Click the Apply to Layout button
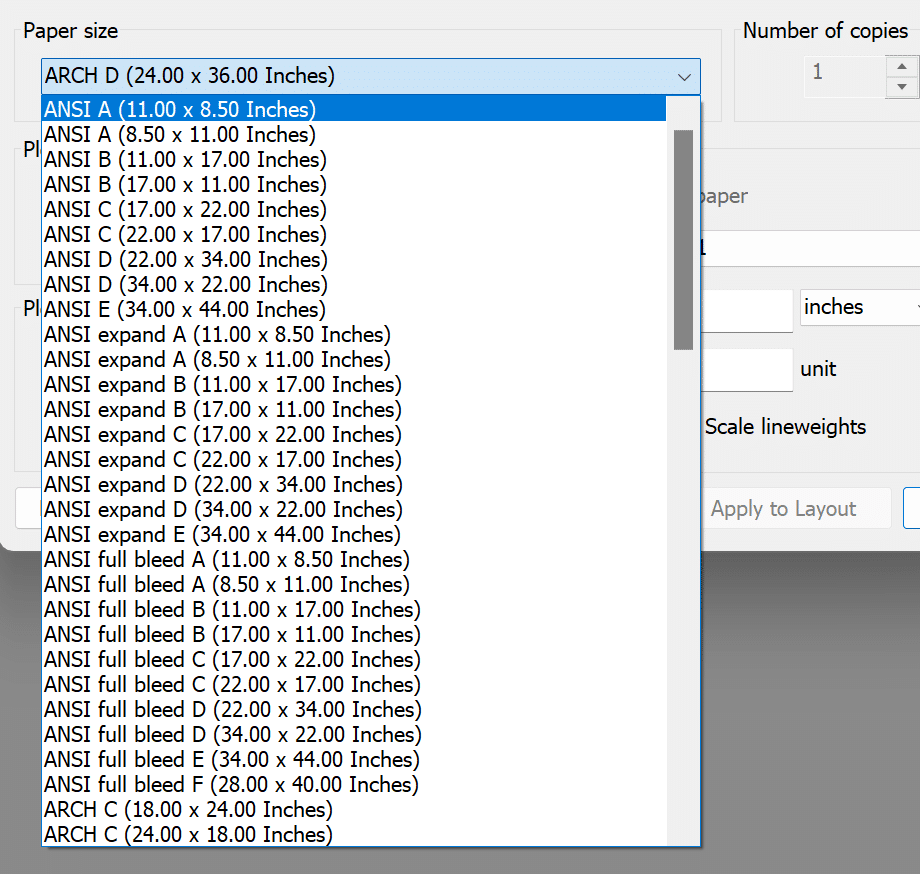Screen dimensions: 920x874 coord(796,508)
